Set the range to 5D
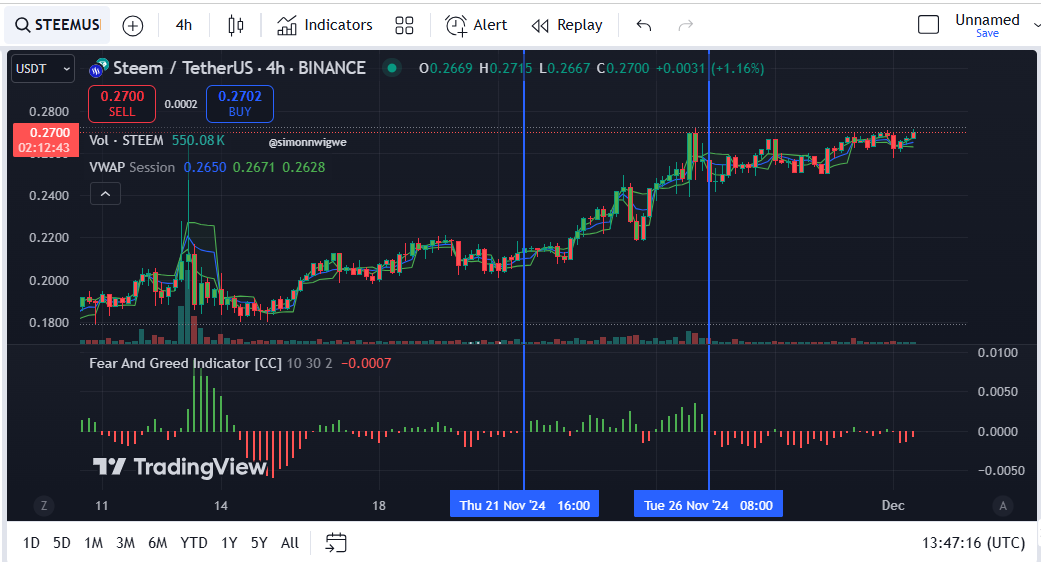The height and width of the screenshot is (562, 1041). (x=62, y=543)
